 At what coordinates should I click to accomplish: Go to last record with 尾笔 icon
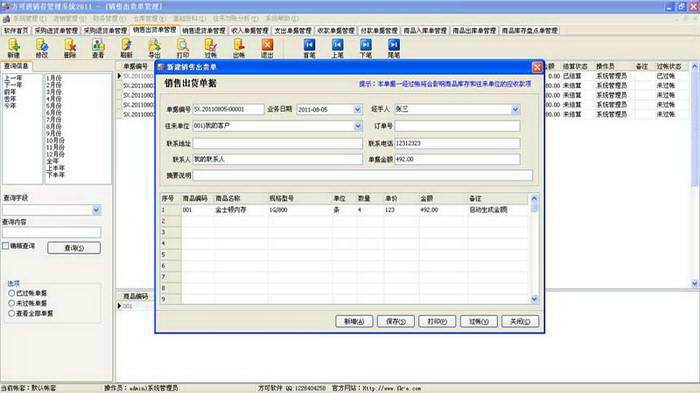tap(394, 48)
